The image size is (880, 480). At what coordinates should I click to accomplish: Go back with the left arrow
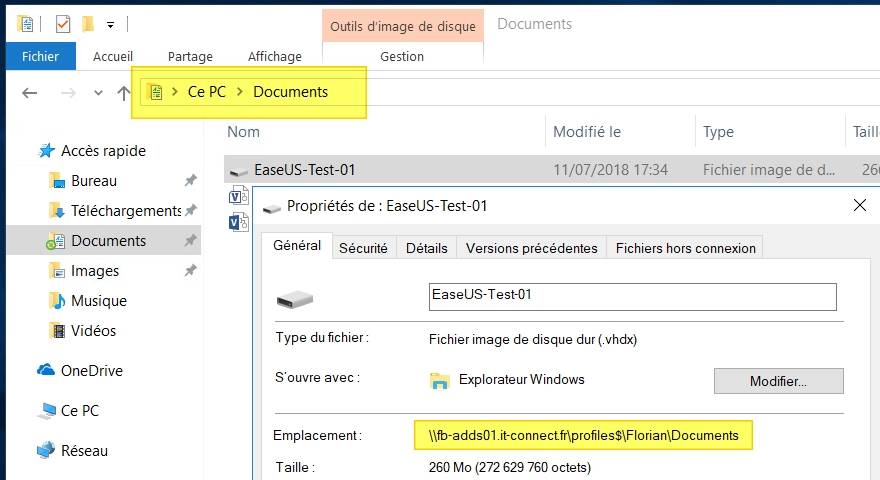tap(30, 93)
